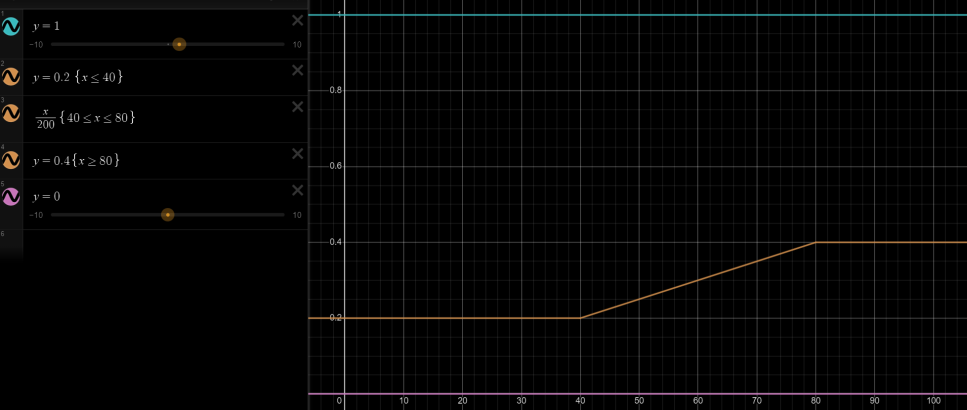Delete the y = 0.4 {x ≥ 80} expression
Image resolution: width=967 pixels, height=410 pixels.
(297, 154)
